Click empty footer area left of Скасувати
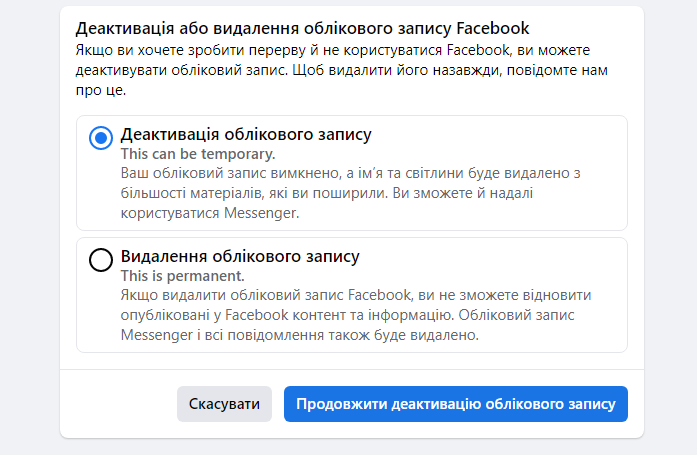This screenshot has height=455, width=697. point(118,404)
